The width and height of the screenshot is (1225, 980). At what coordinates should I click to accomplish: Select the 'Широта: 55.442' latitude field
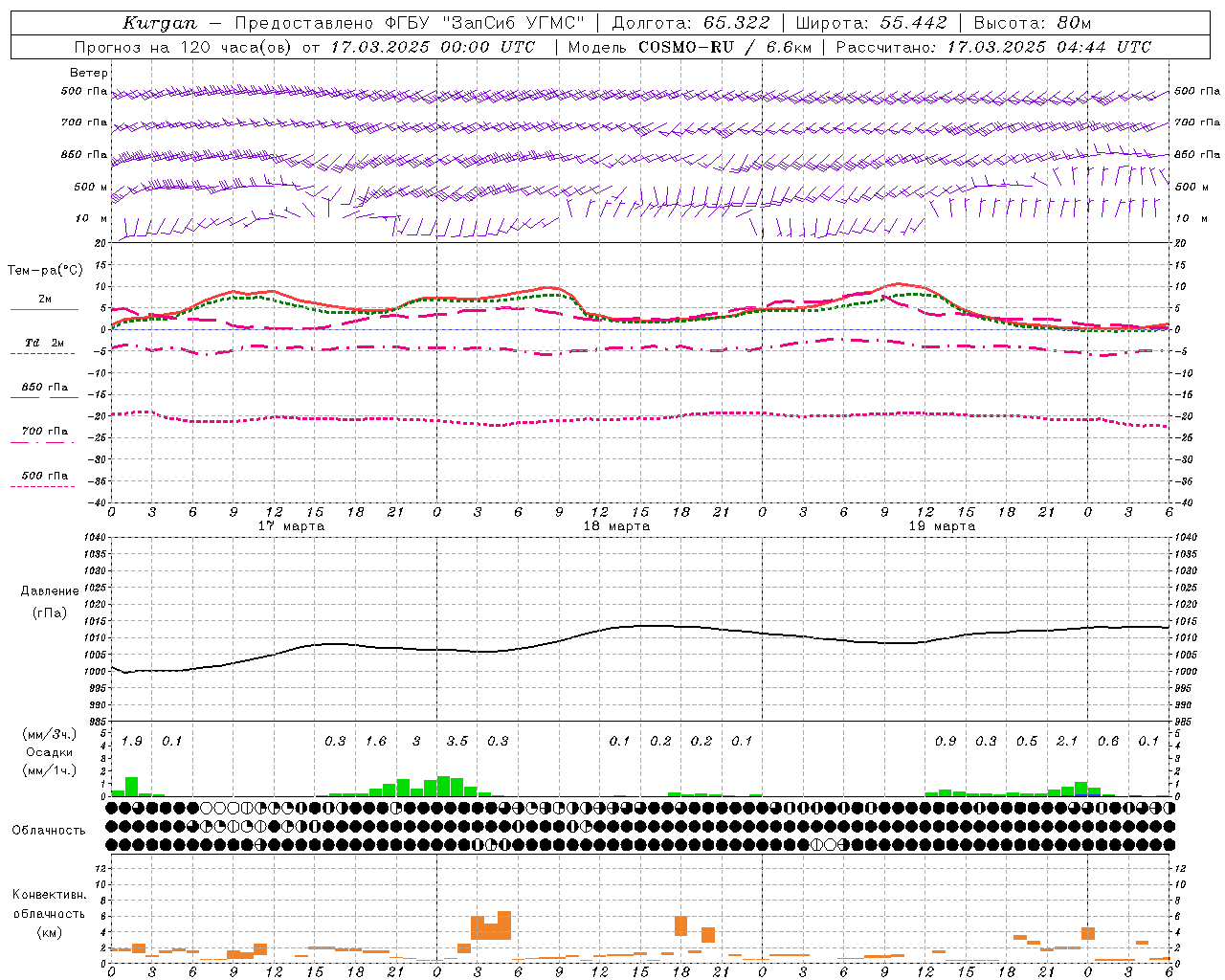pos(871,23)
